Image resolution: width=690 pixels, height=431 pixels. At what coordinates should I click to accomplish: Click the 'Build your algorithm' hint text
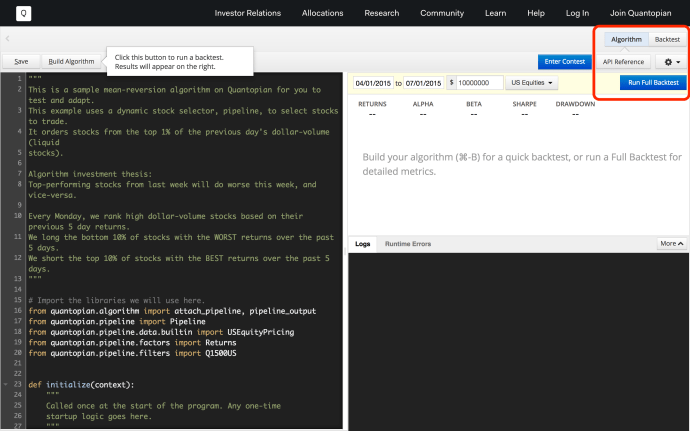[522, 164]
